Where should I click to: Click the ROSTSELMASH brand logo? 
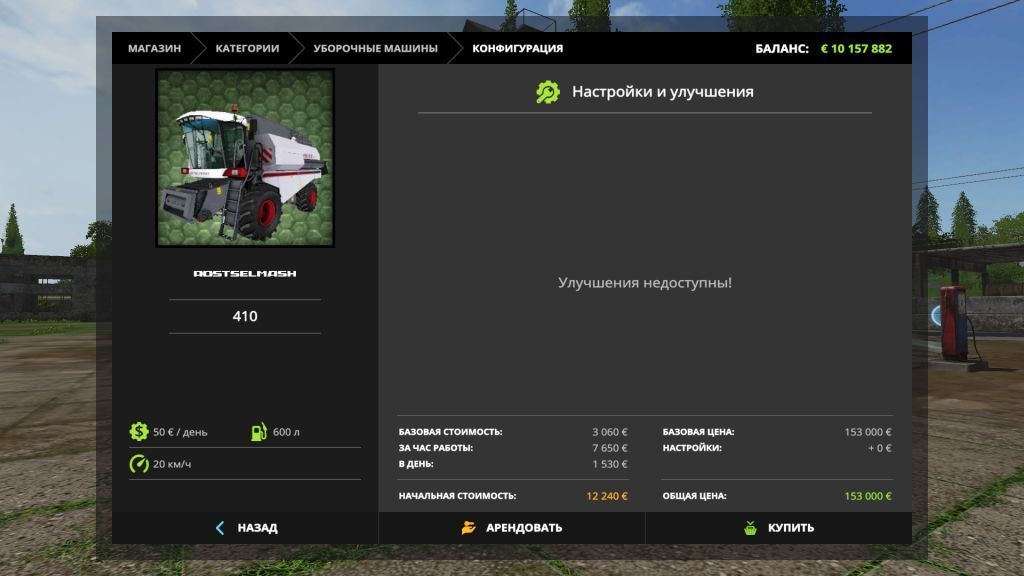point(245,273)
